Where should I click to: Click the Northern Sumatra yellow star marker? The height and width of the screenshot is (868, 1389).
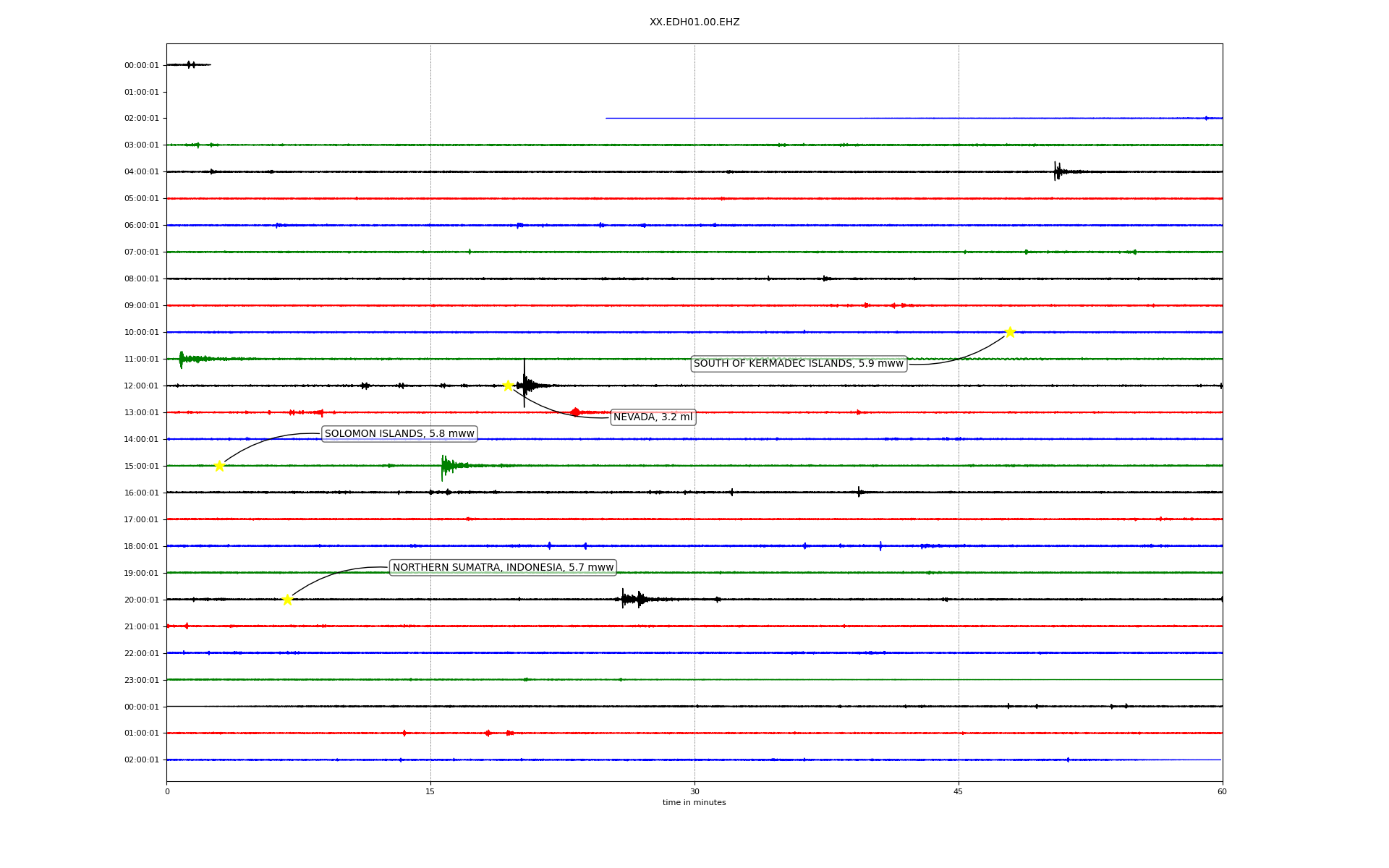(287, 600)
